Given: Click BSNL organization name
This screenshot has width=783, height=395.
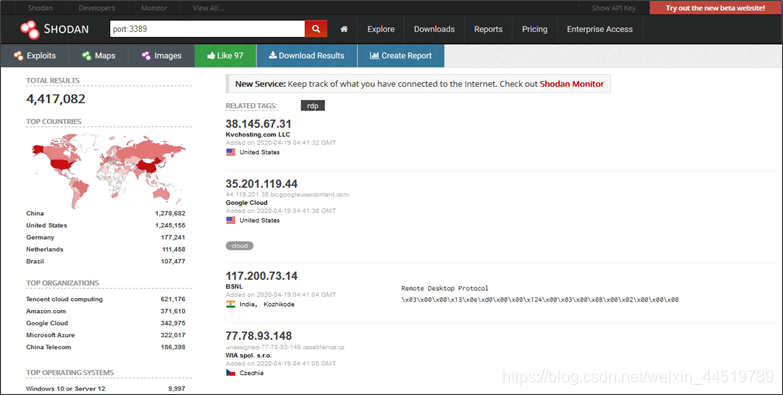Looking at the screenshot, I should click(234, 287).
